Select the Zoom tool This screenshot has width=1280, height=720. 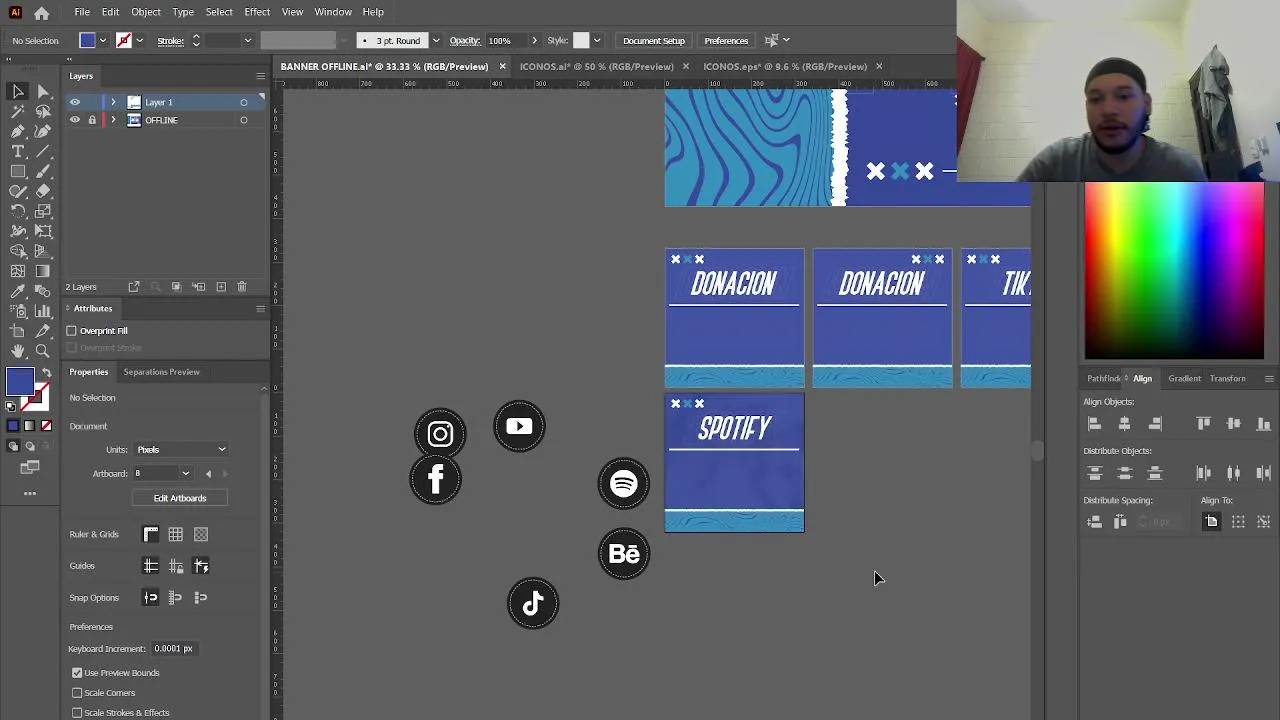(x=43, y=351)
